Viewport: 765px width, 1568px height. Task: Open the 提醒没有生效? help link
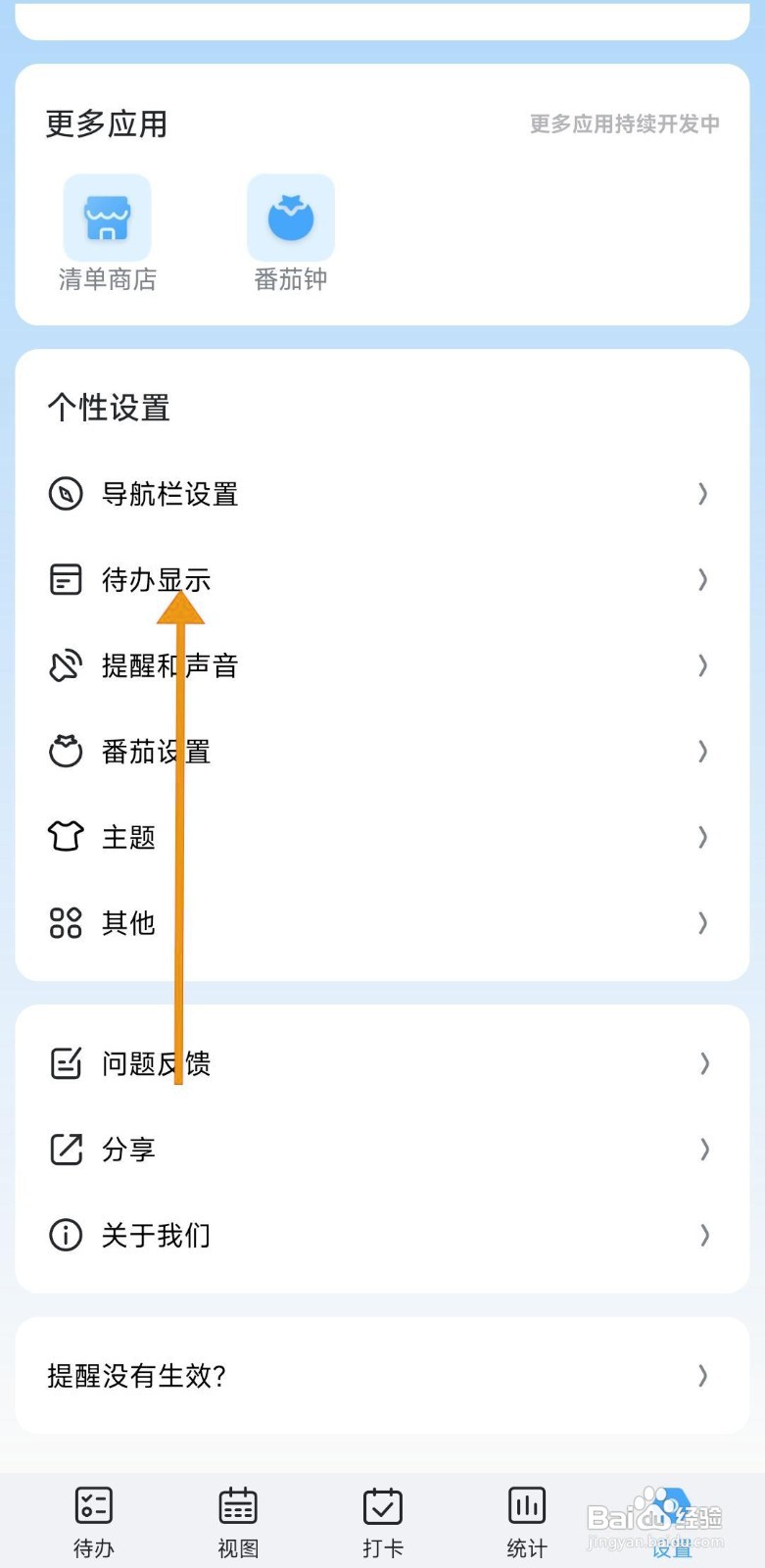[137, 1376]
